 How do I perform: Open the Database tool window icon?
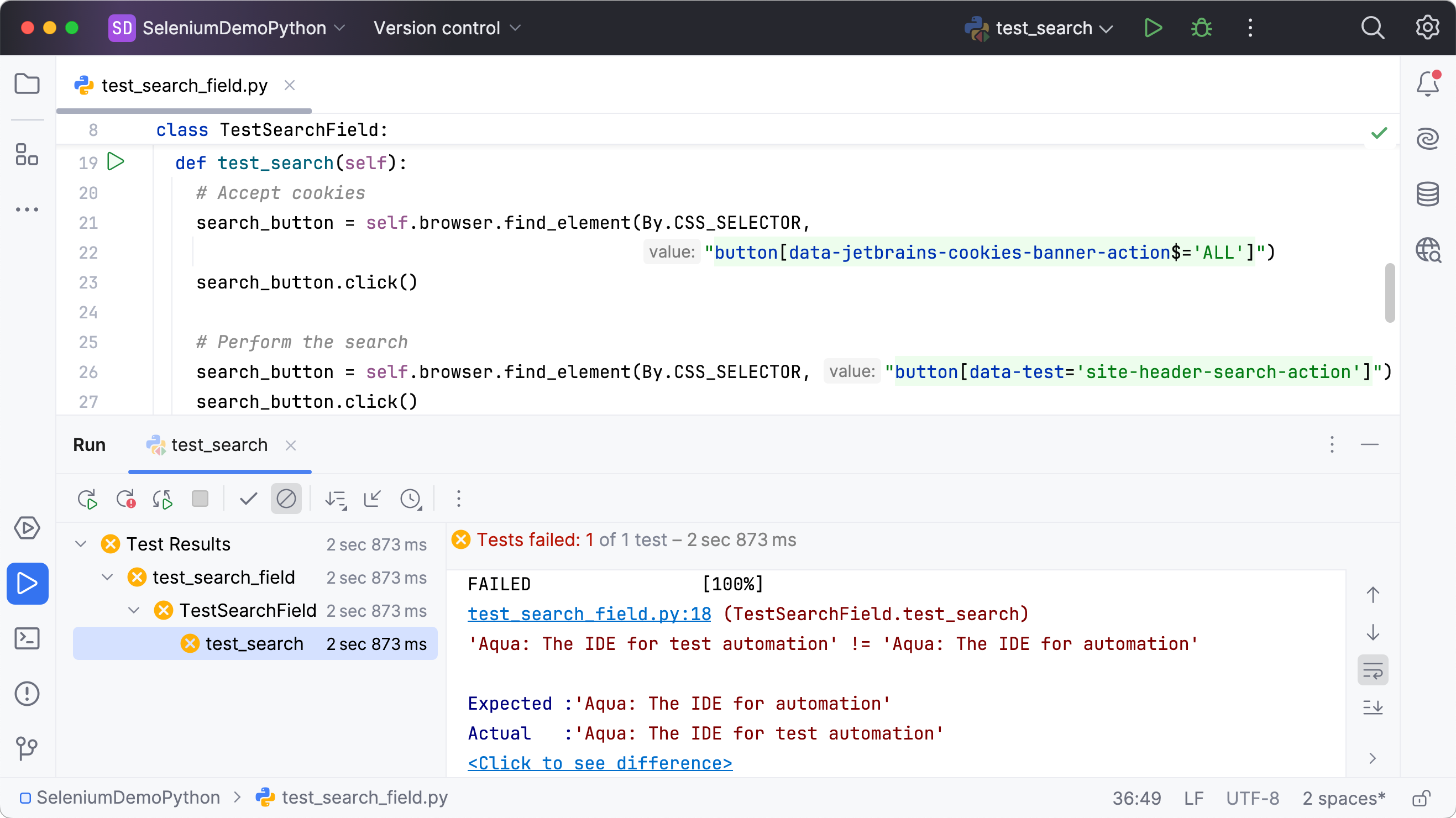1427,195
